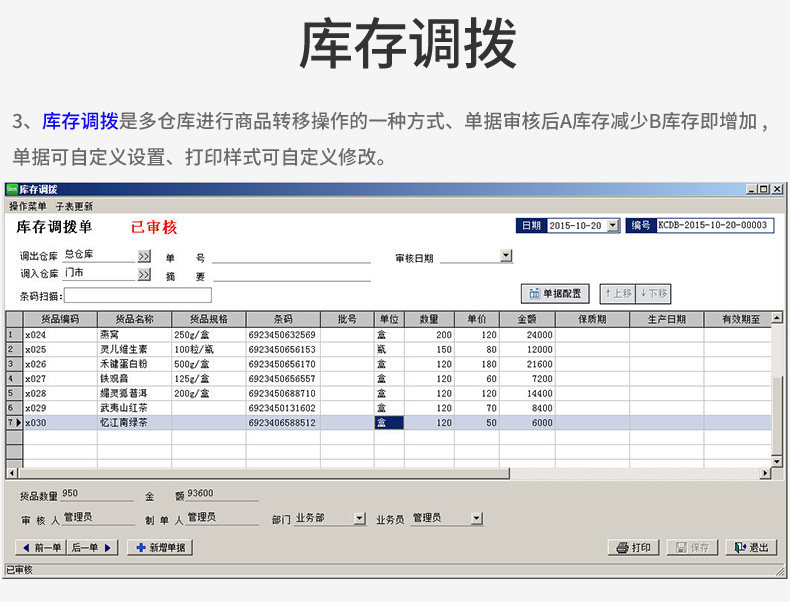Image resolution: width=790 pixels, height=602 pixels.
Task: Click the vertical scrollbar up arrow
Action: point(777,318)
